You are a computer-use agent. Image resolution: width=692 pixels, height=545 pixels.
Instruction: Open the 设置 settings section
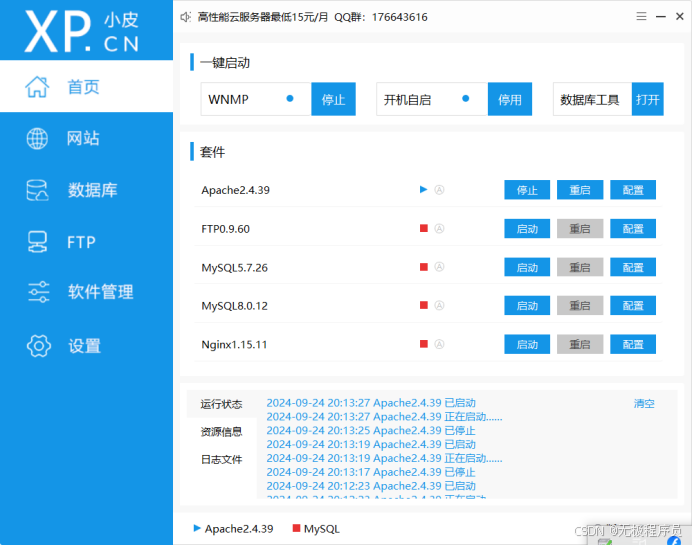(x=86, y=346)
